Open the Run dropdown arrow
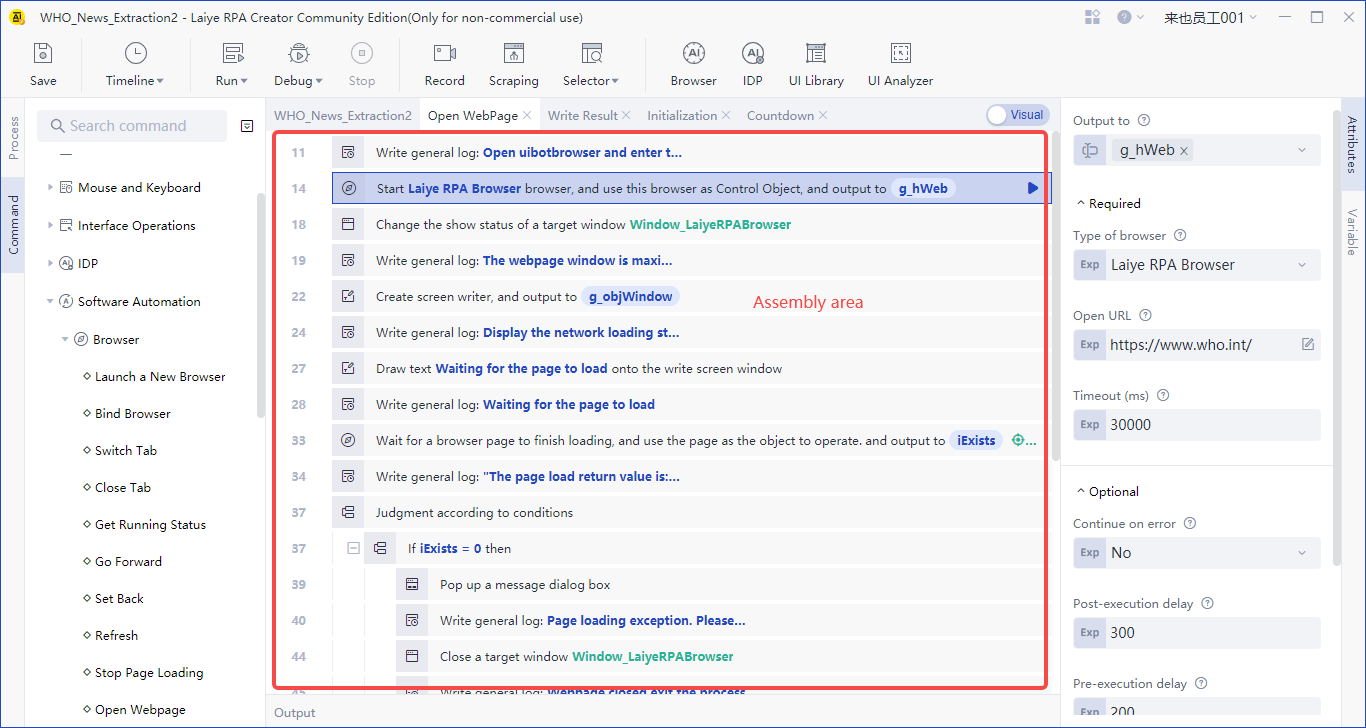The image size is (1366, 728). [x=244, y=81]
